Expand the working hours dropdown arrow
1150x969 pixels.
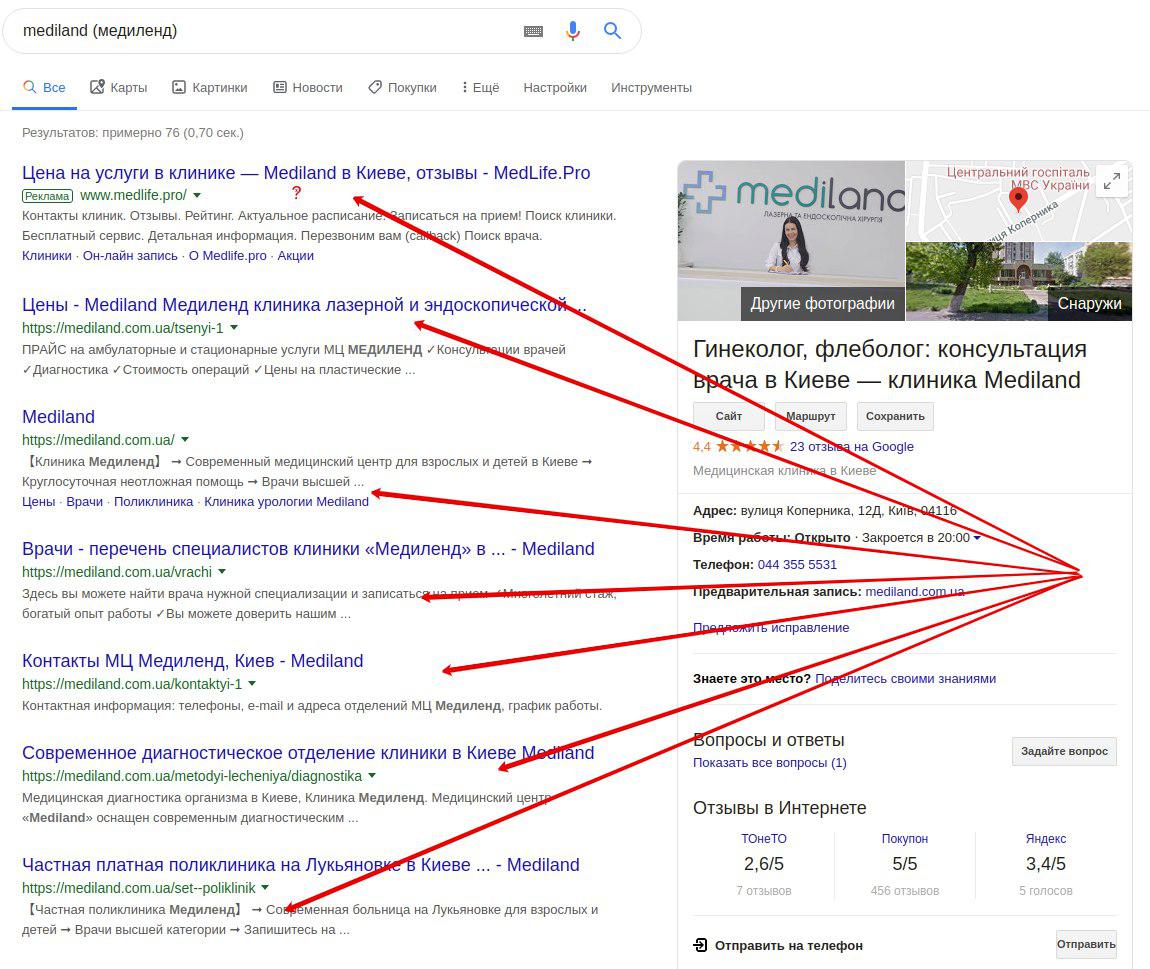coord(977,538)
